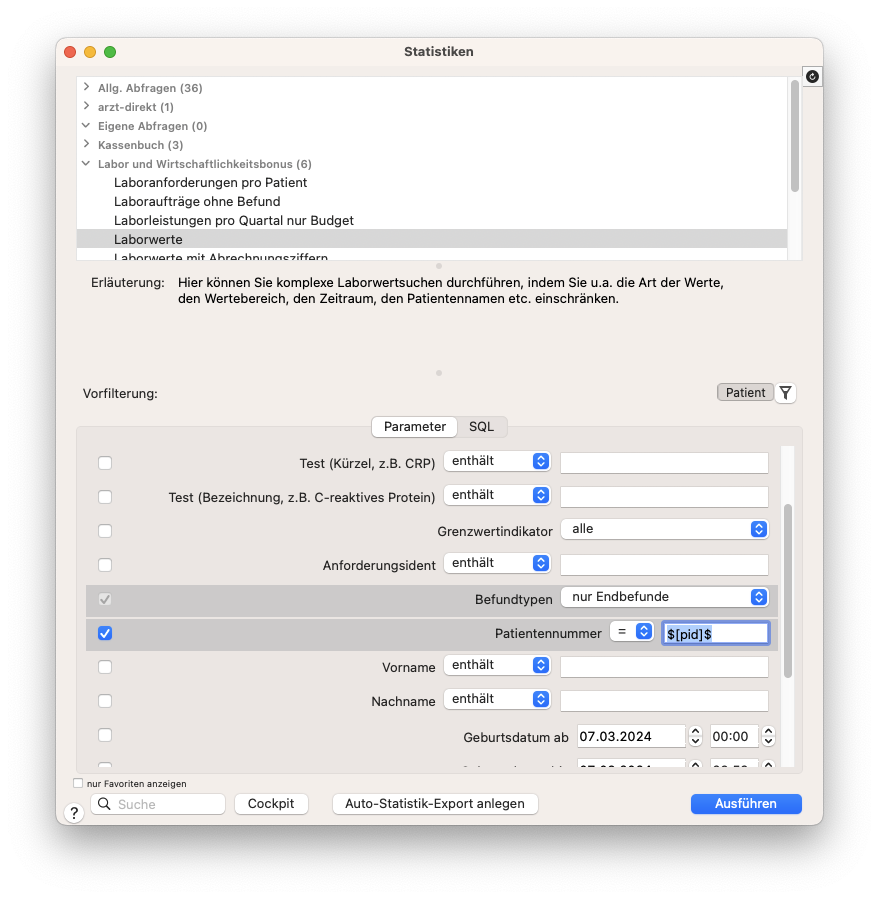Click the Suche search field

pyautogui.click(x=158, y=804)
